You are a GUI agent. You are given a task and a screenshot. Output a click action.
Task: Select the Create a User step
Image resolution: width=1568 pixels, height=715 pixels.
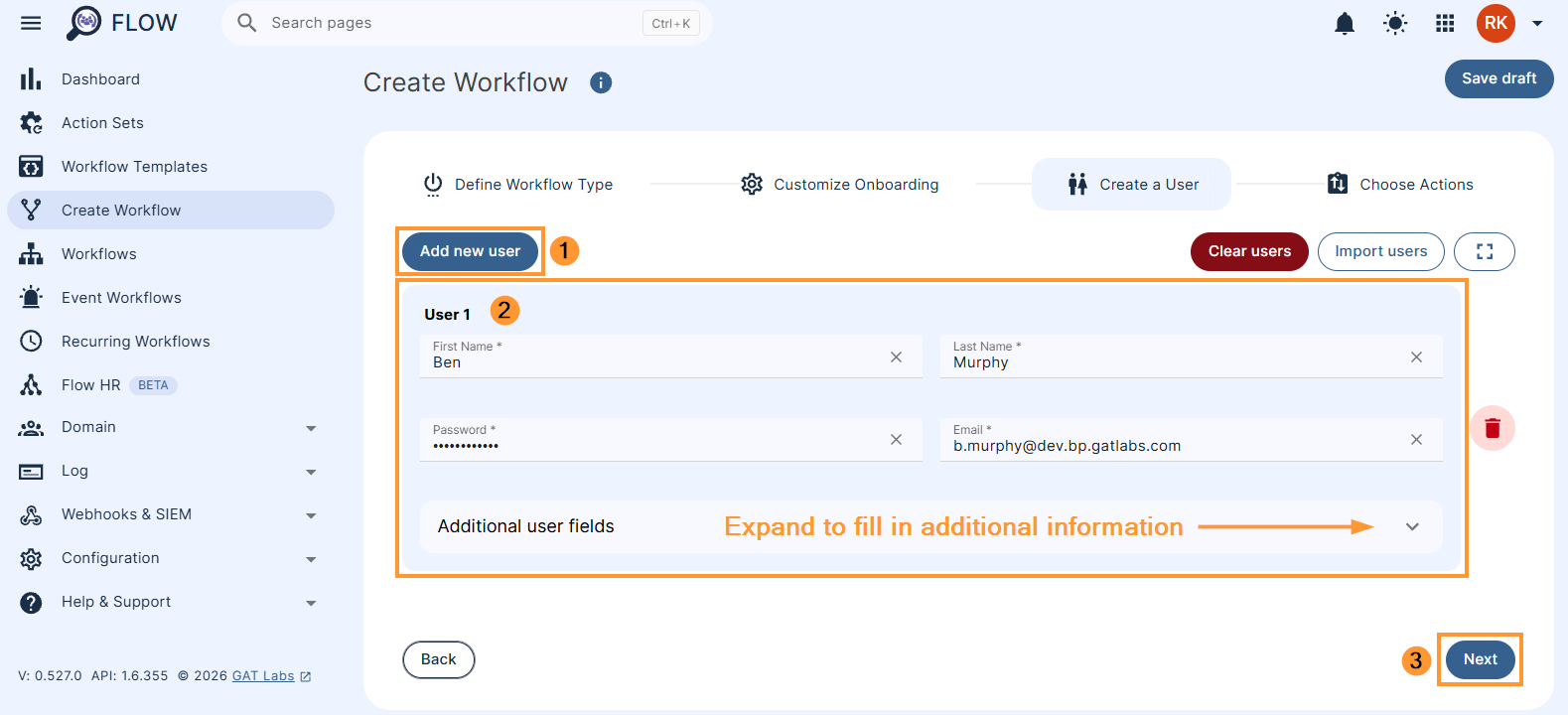(x=1132, y=185)
